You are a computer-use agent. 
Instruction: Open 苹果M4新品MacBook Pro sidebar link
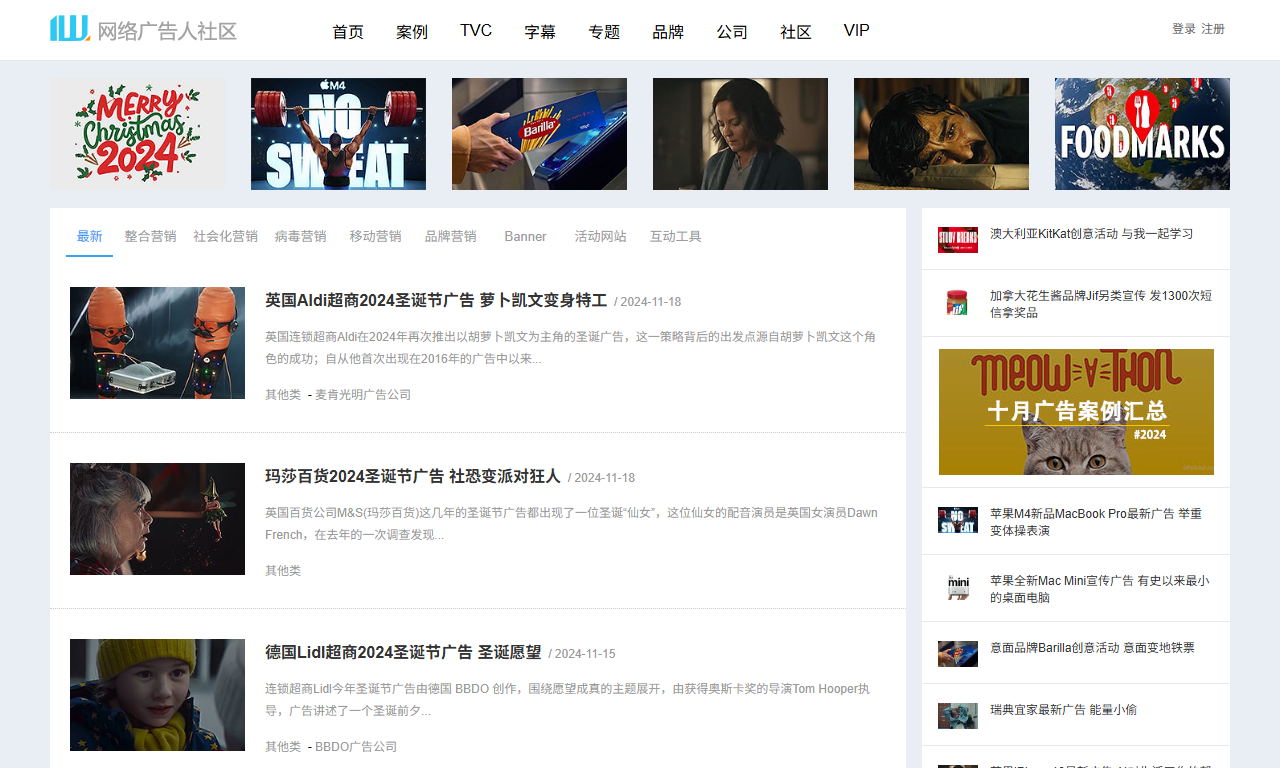1096,522
